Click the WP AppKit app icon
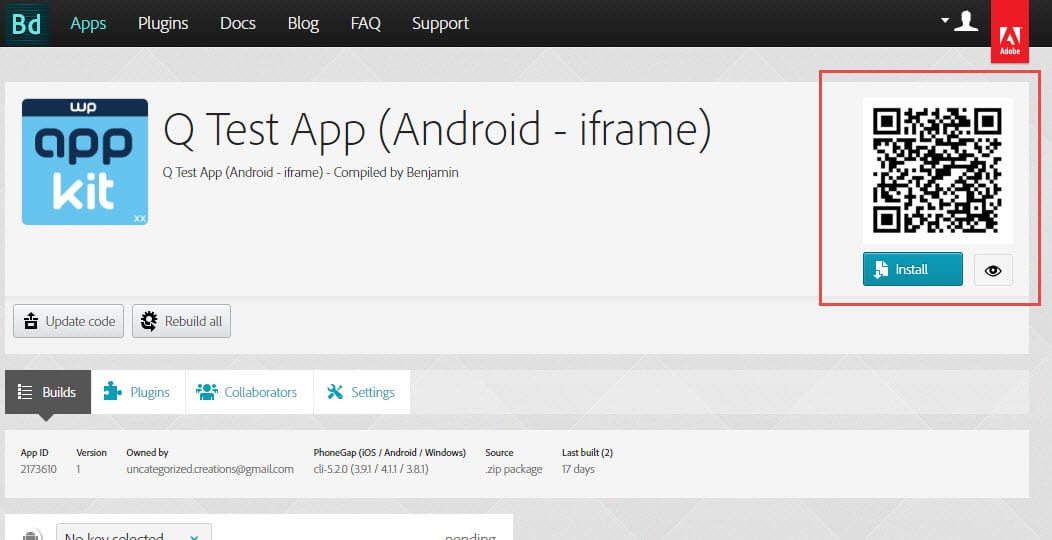This screenshot has height=540, width=1052. click(x=85, y=162)
